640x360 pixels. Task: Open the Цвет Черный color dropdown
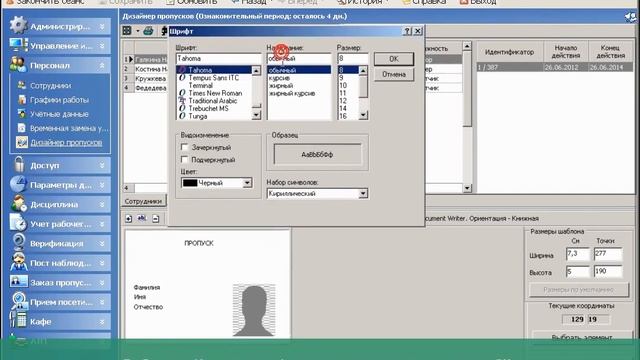pos(247,183)
